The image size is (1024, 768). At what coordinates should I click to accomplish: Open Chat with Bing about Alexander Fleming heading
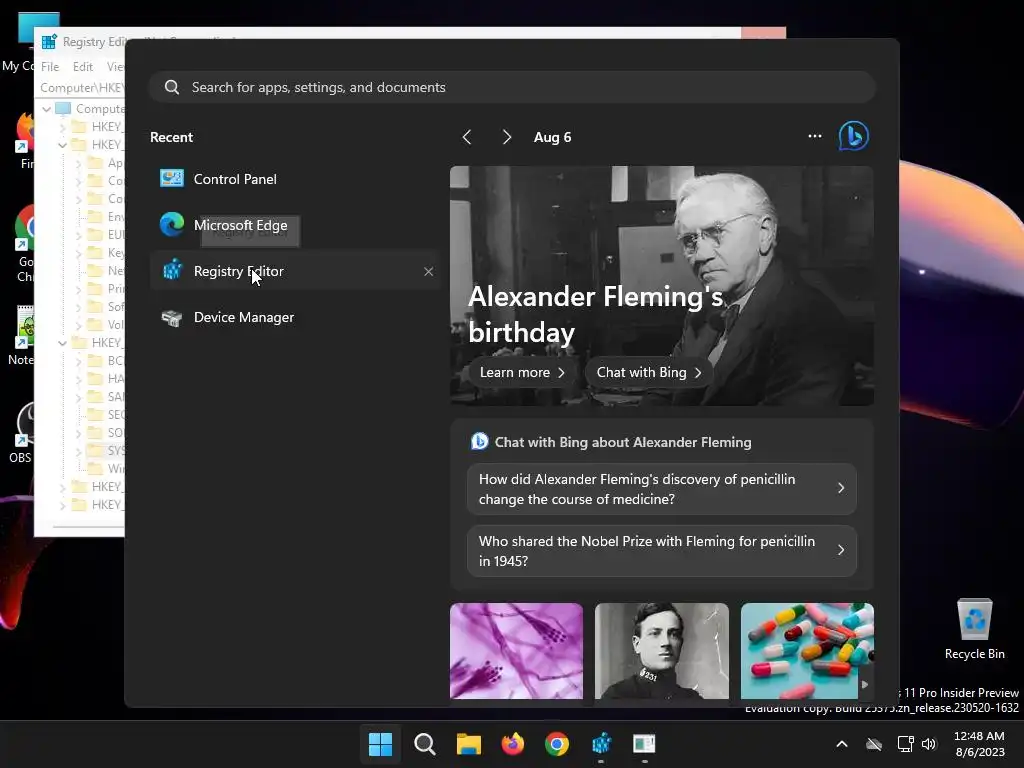coord(623,442)
